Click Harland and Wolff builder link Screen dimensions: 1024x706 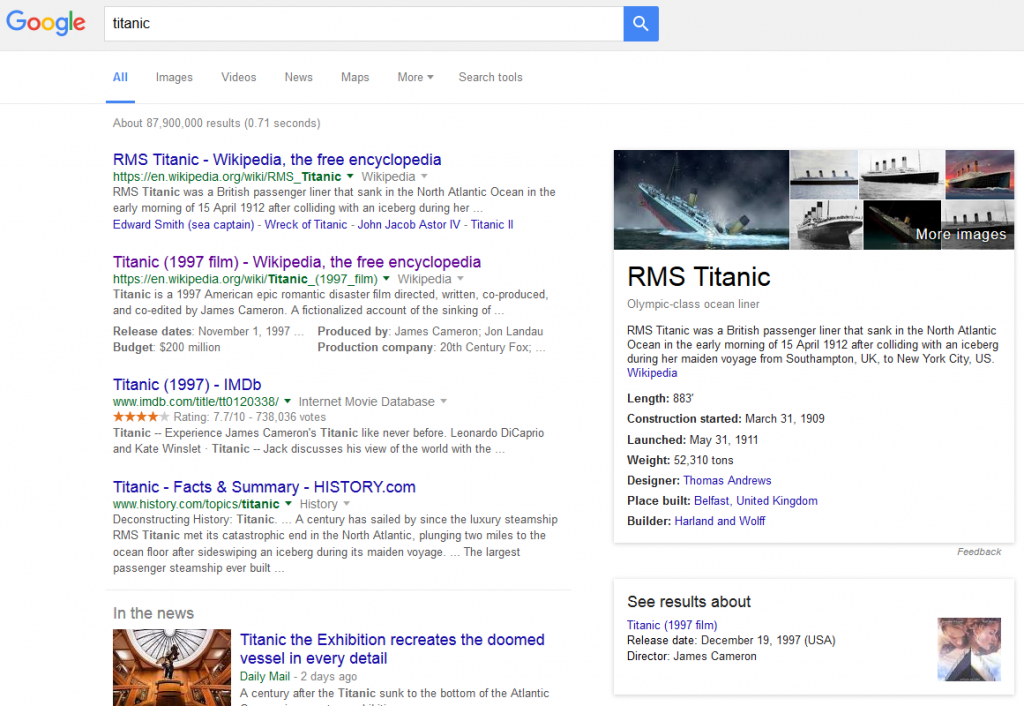tap(720, 521)
